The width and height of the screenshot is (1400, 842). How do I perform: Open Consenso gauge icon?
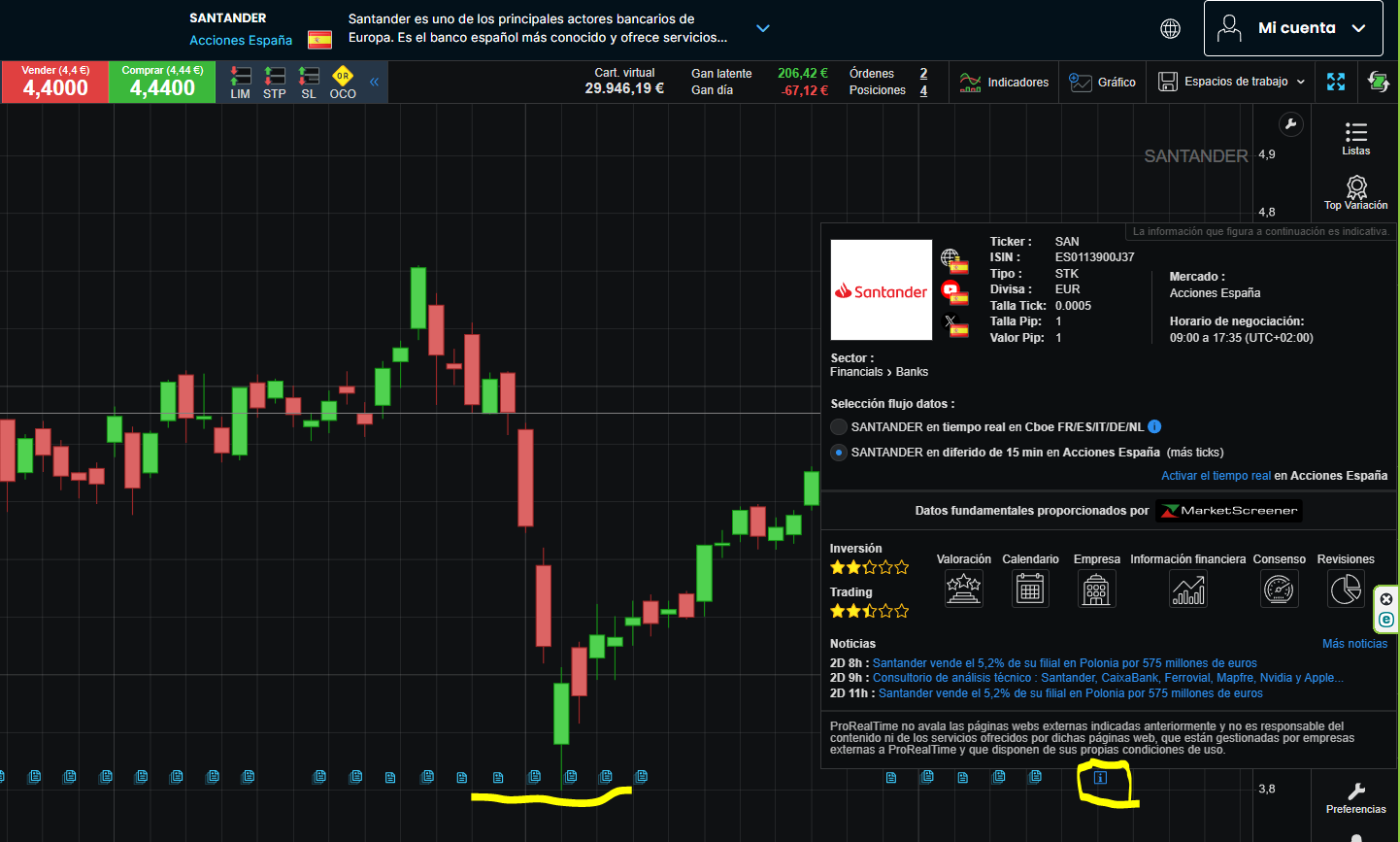pos(1280,589)
